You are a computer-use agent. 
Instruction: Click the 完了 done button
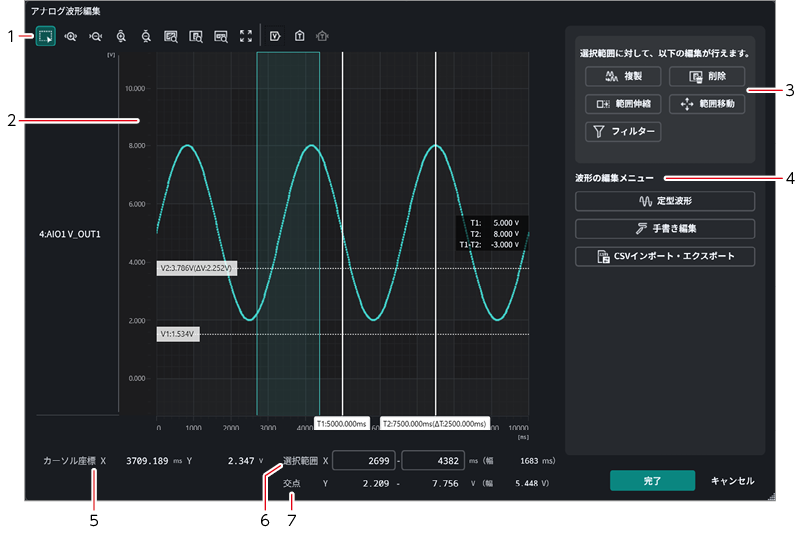point(652,481)
